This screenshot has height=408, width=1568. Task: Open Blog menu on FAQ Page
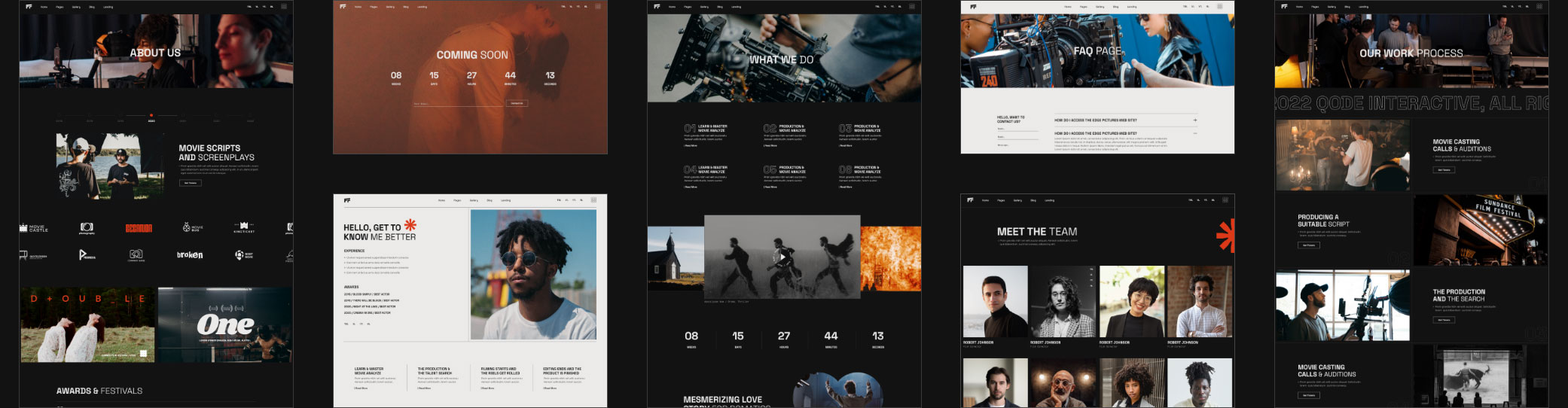coord(1116,7)
